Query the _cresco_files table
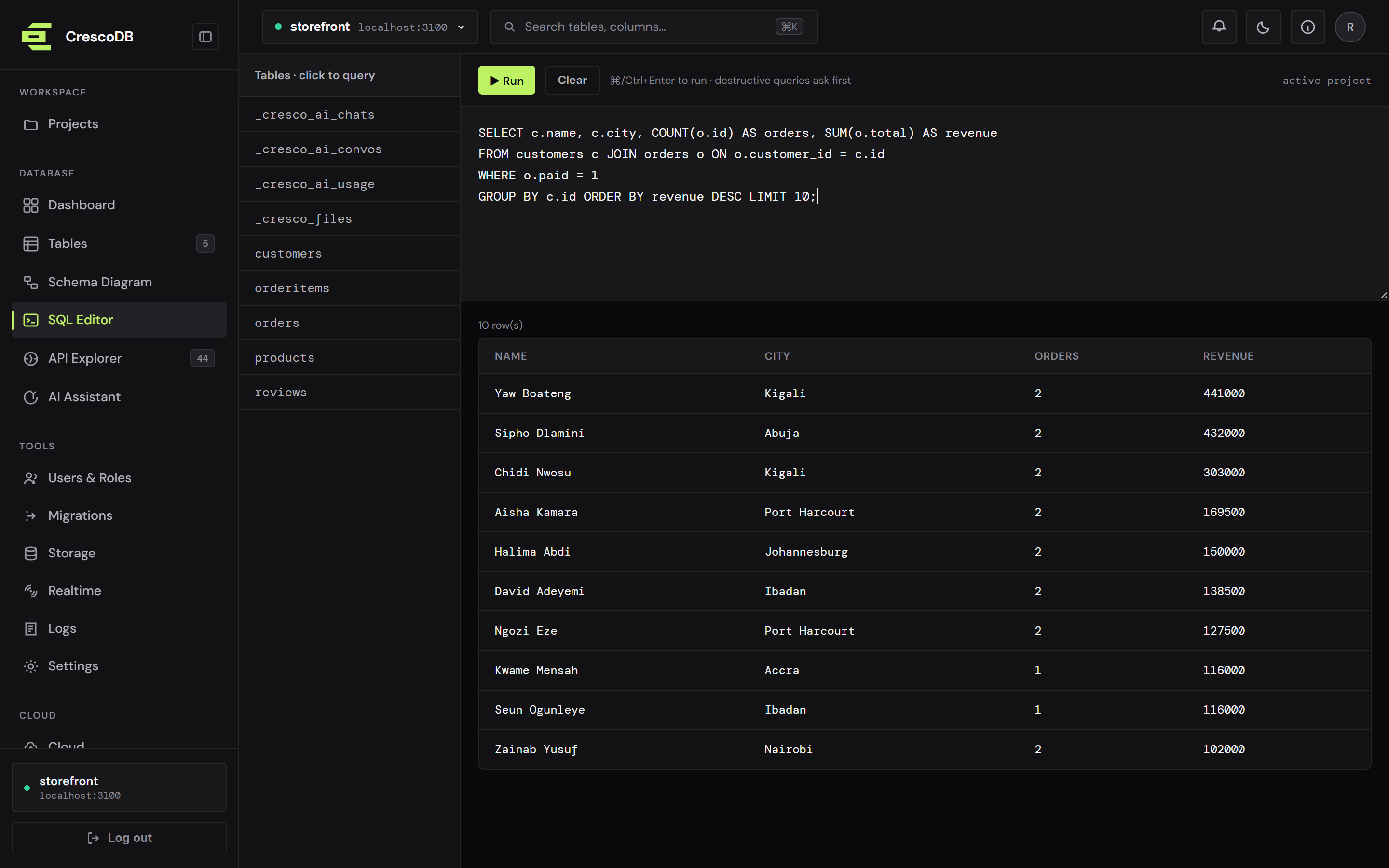 point(350,219)
